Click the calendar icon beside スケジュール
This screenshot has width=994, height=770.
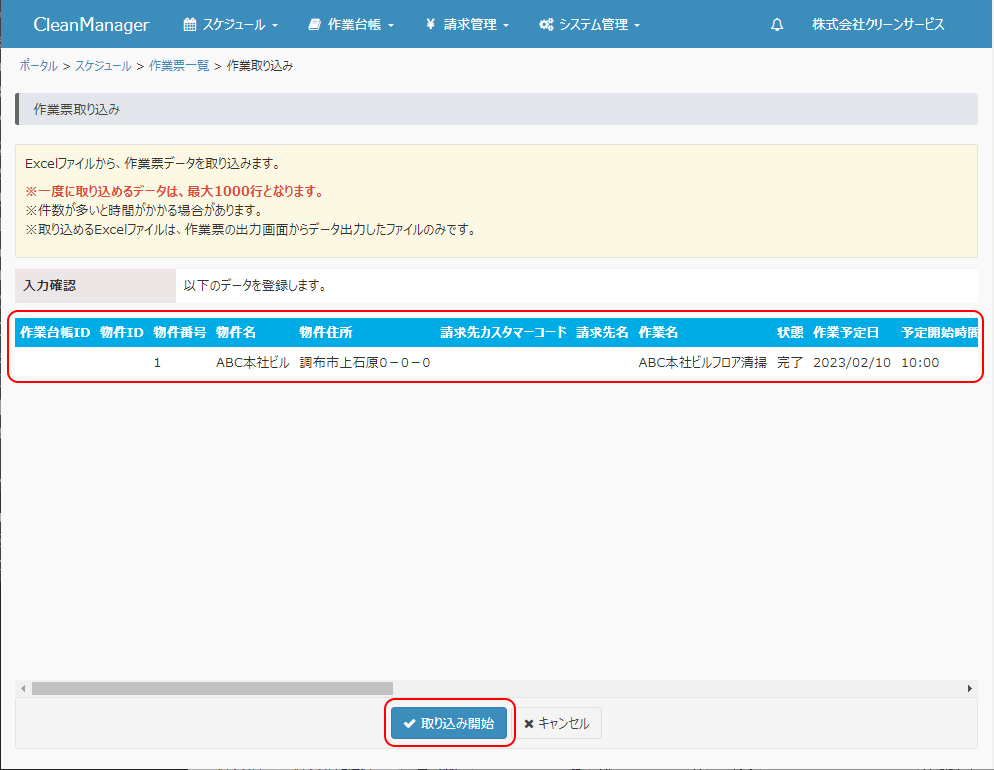[x=190, y=25]
